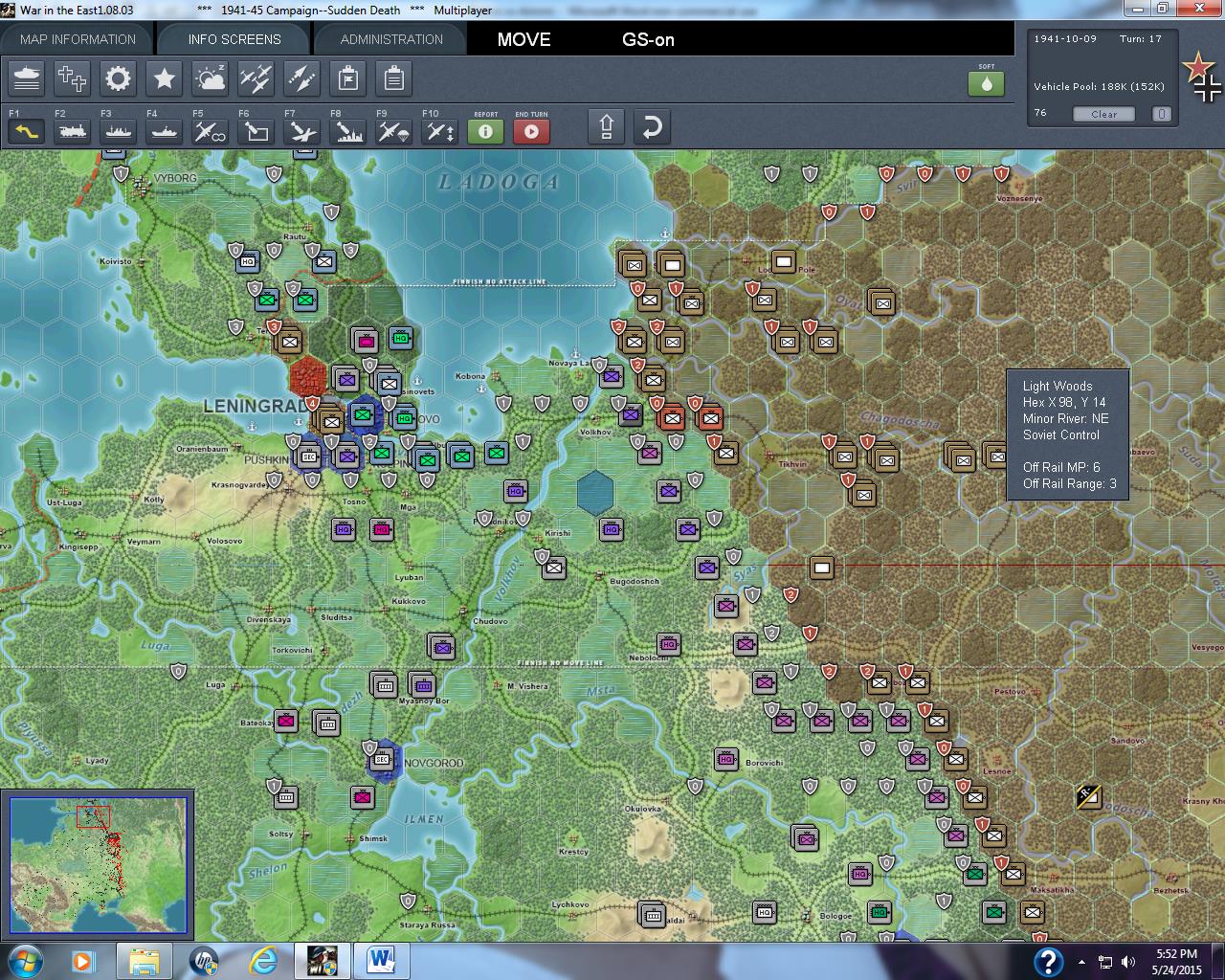This screenshot has height=980, width=1225.
Task: Select F8 bomb city mode
Action: click(x=347, y=130)
